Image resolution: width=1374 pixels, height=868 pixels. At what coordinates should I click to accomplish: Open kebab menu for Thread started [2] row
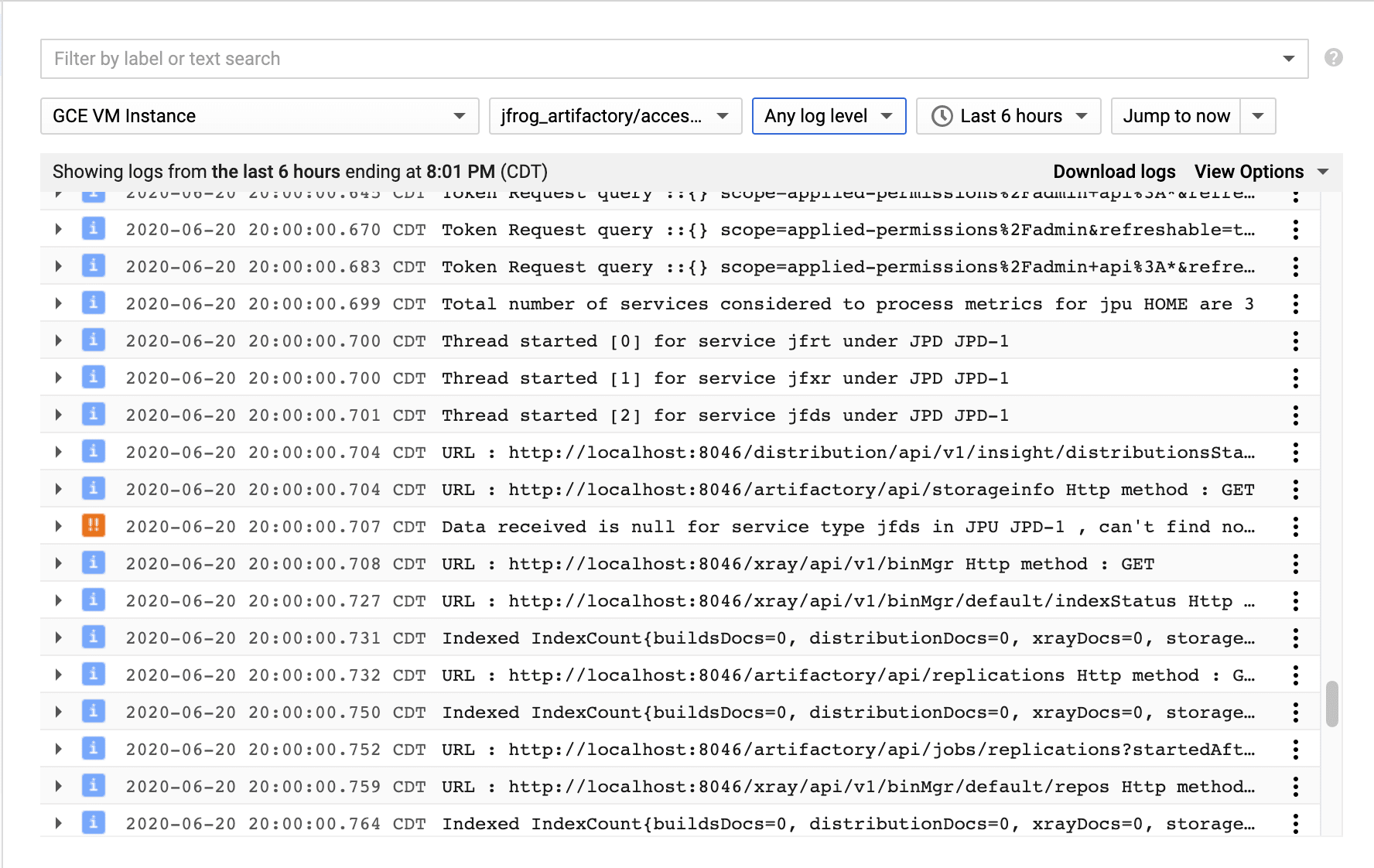click(x=1295, y=415)
